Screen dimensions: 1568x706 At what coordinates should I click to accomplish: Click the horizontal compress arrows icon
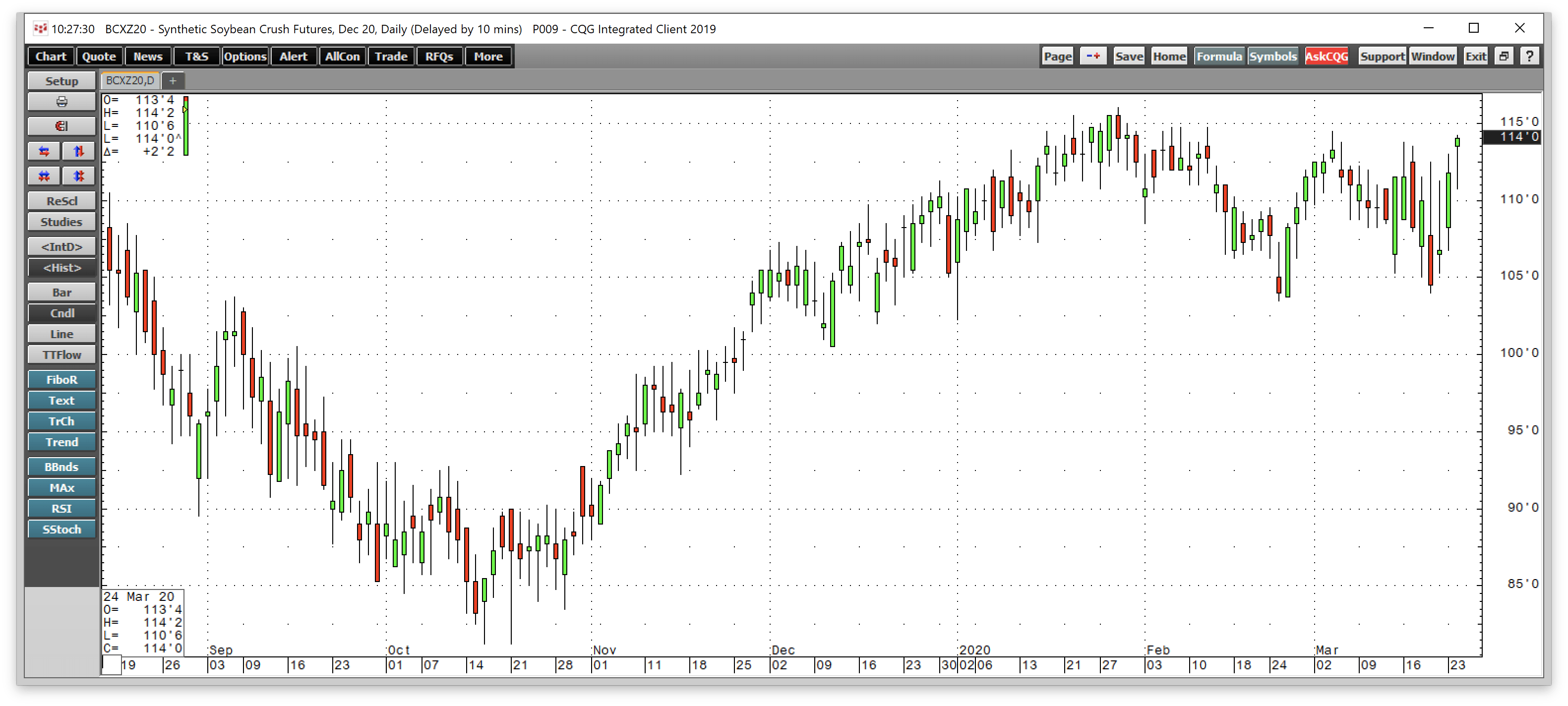click(x=44, y=176)
